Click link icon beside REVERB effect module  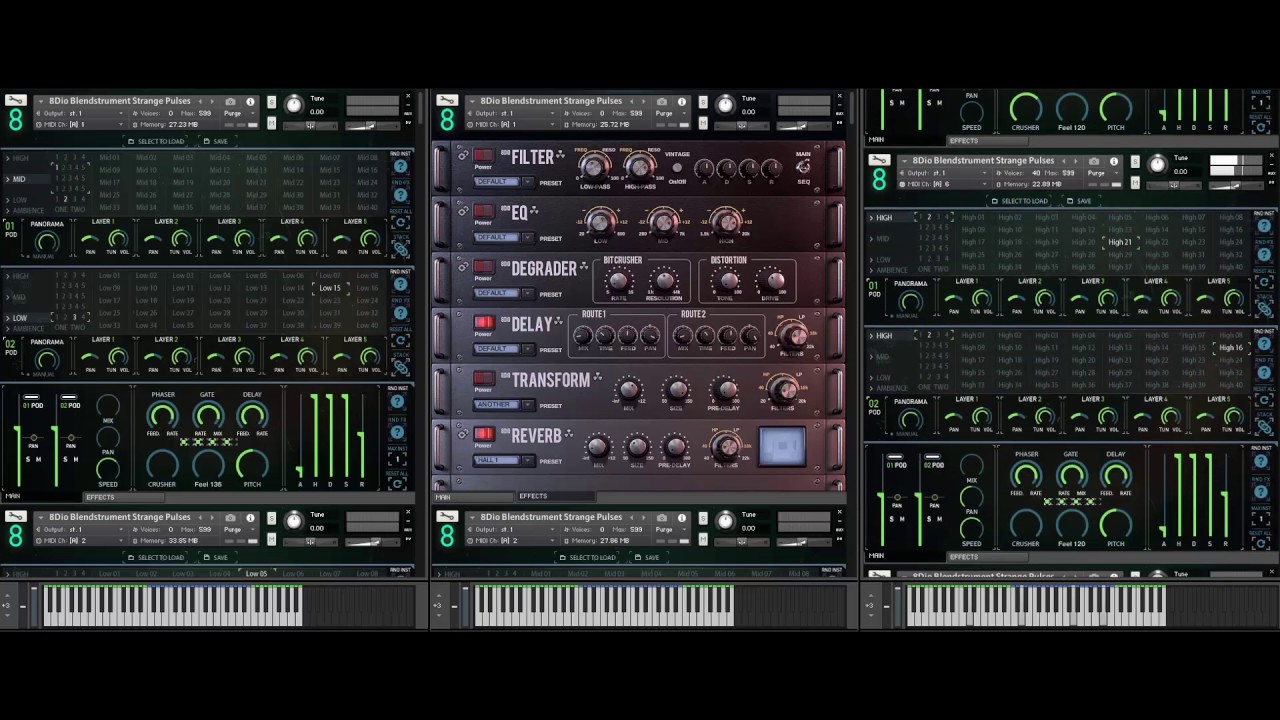point(463,435)
